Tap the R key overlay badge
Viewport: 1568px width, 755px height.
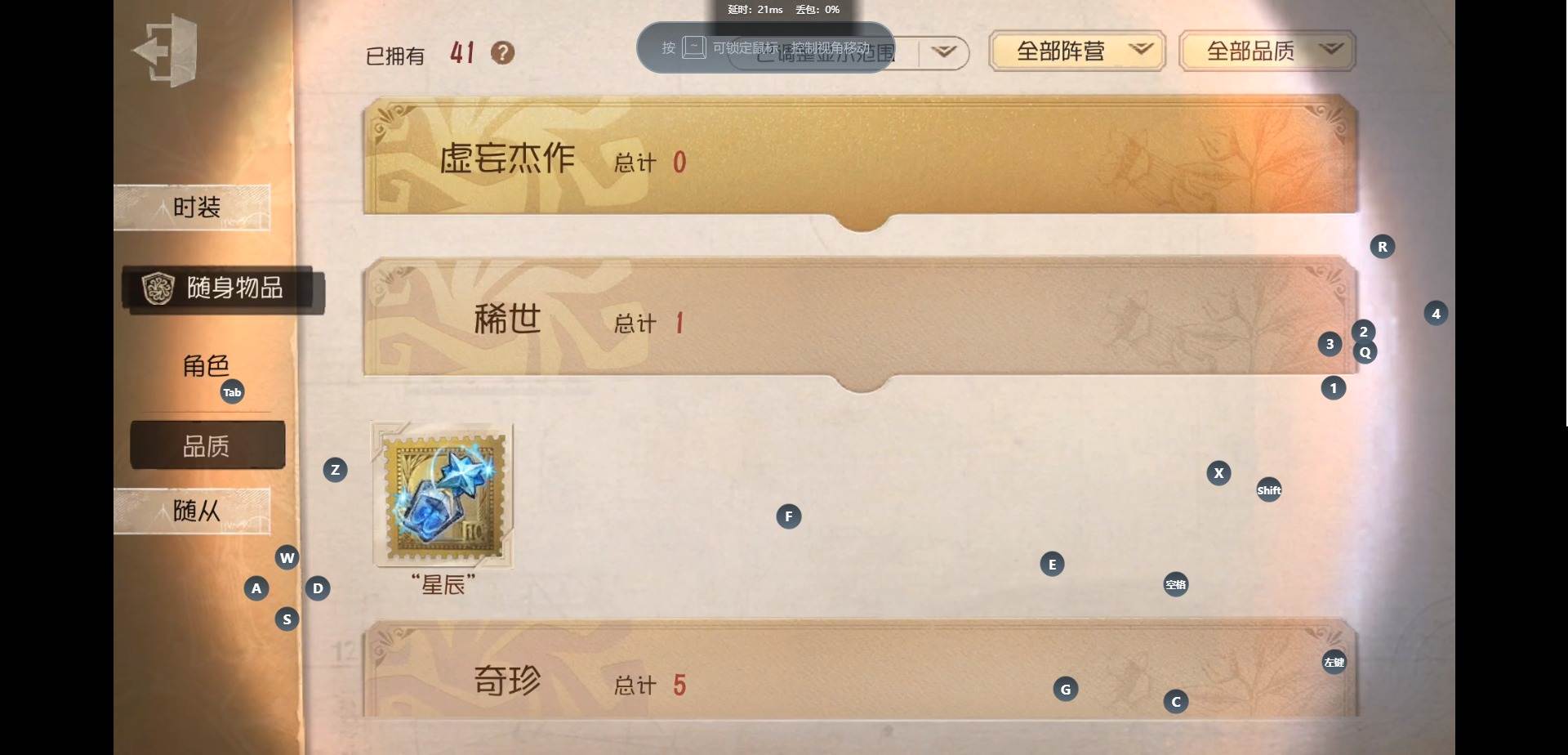(1382, 247)
